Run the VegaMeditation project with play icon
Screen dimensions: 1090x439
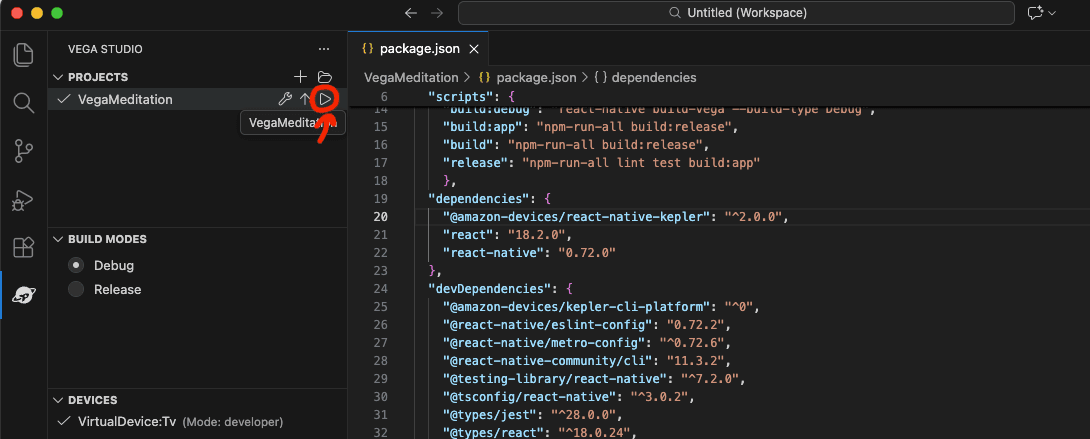click(325, 99)
